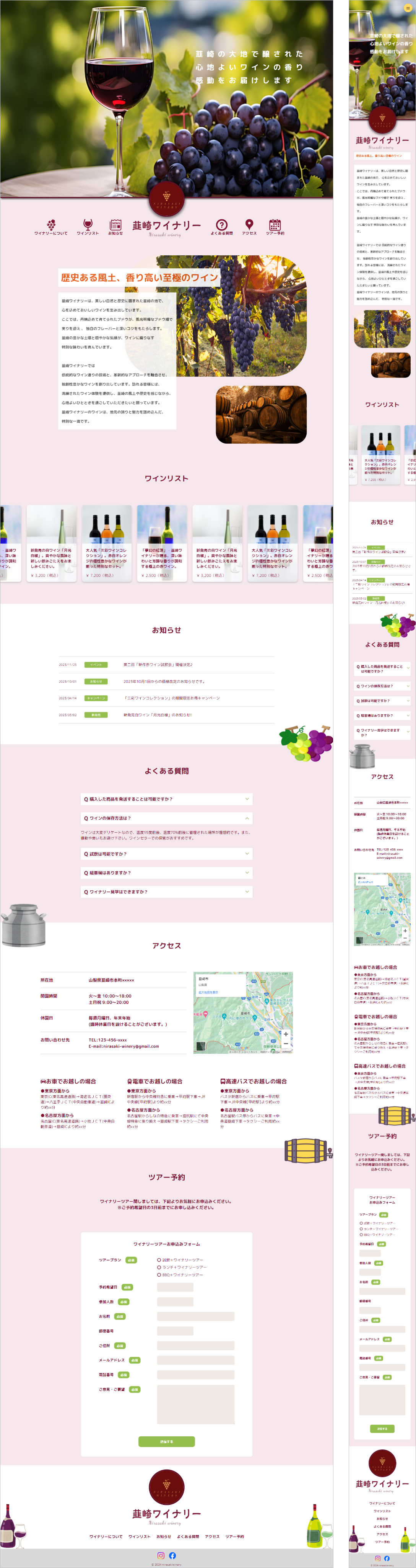Click アクセス in the desktop footer navigation
The image size is (416, 1568).
tap(212, 1536)
